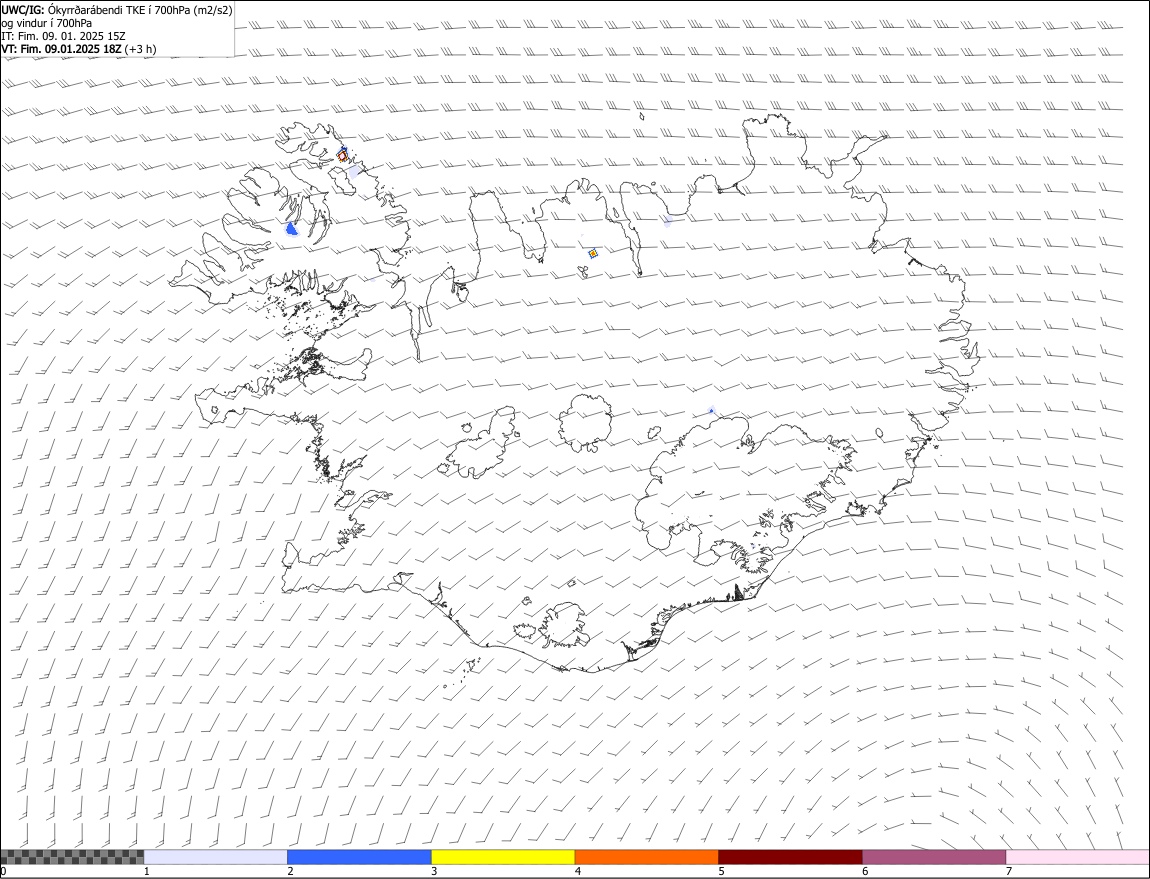This screenshot has width=1150, height=879.
Task: Click the orange 4–5 legend swatch
Action: [x=647, y=857]
